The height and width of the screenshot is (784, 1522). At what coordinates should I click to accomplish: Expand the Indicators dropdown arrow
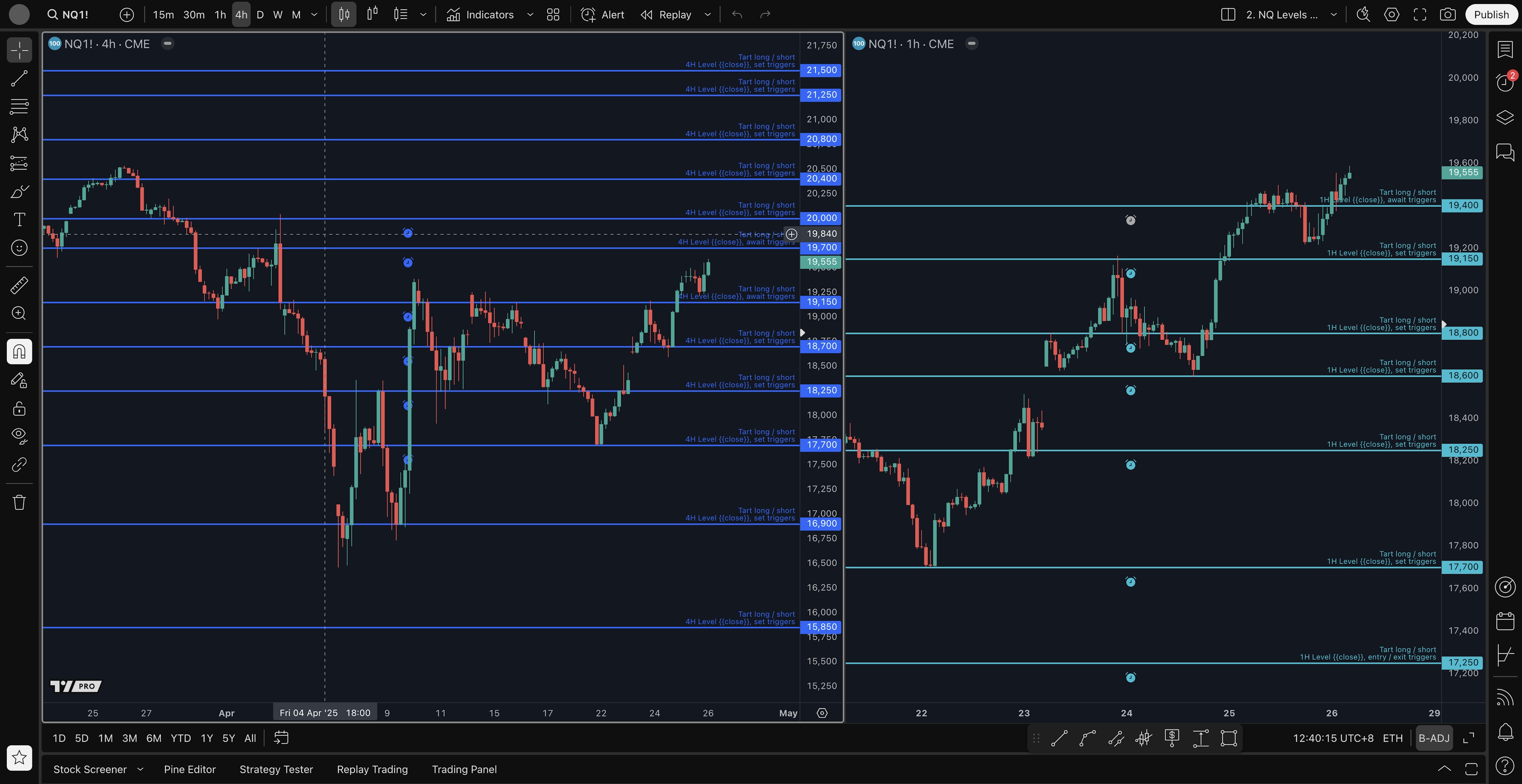(530, 15)
